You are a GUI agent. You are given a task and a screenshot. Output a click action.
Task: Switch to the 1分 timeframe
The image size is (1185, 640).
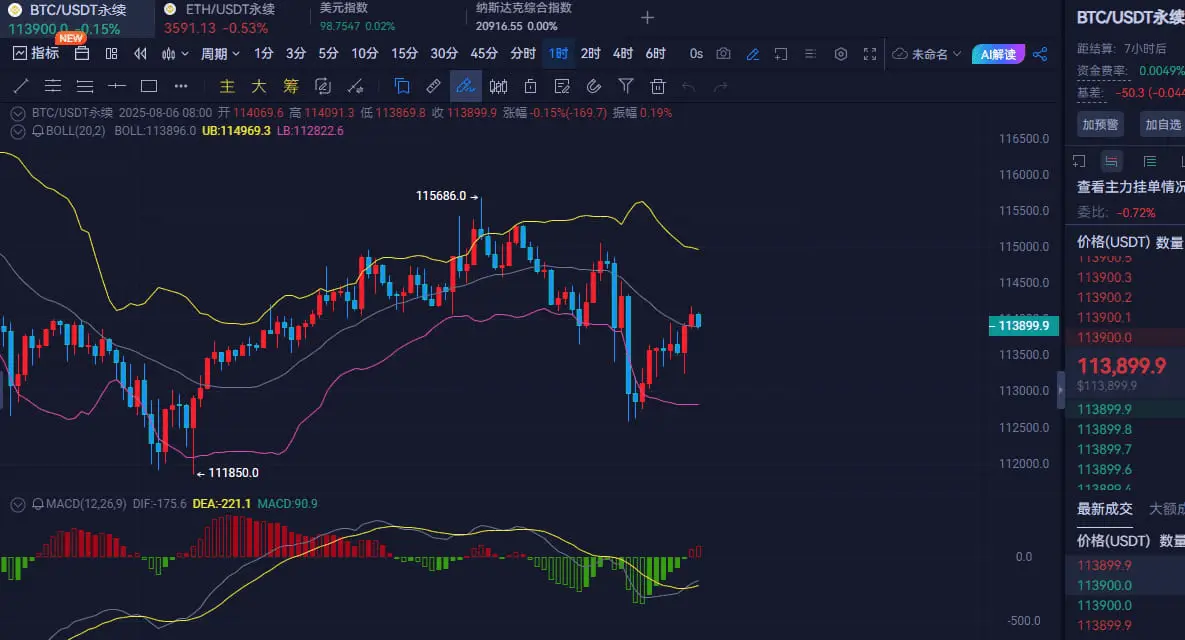coord(263,54)
